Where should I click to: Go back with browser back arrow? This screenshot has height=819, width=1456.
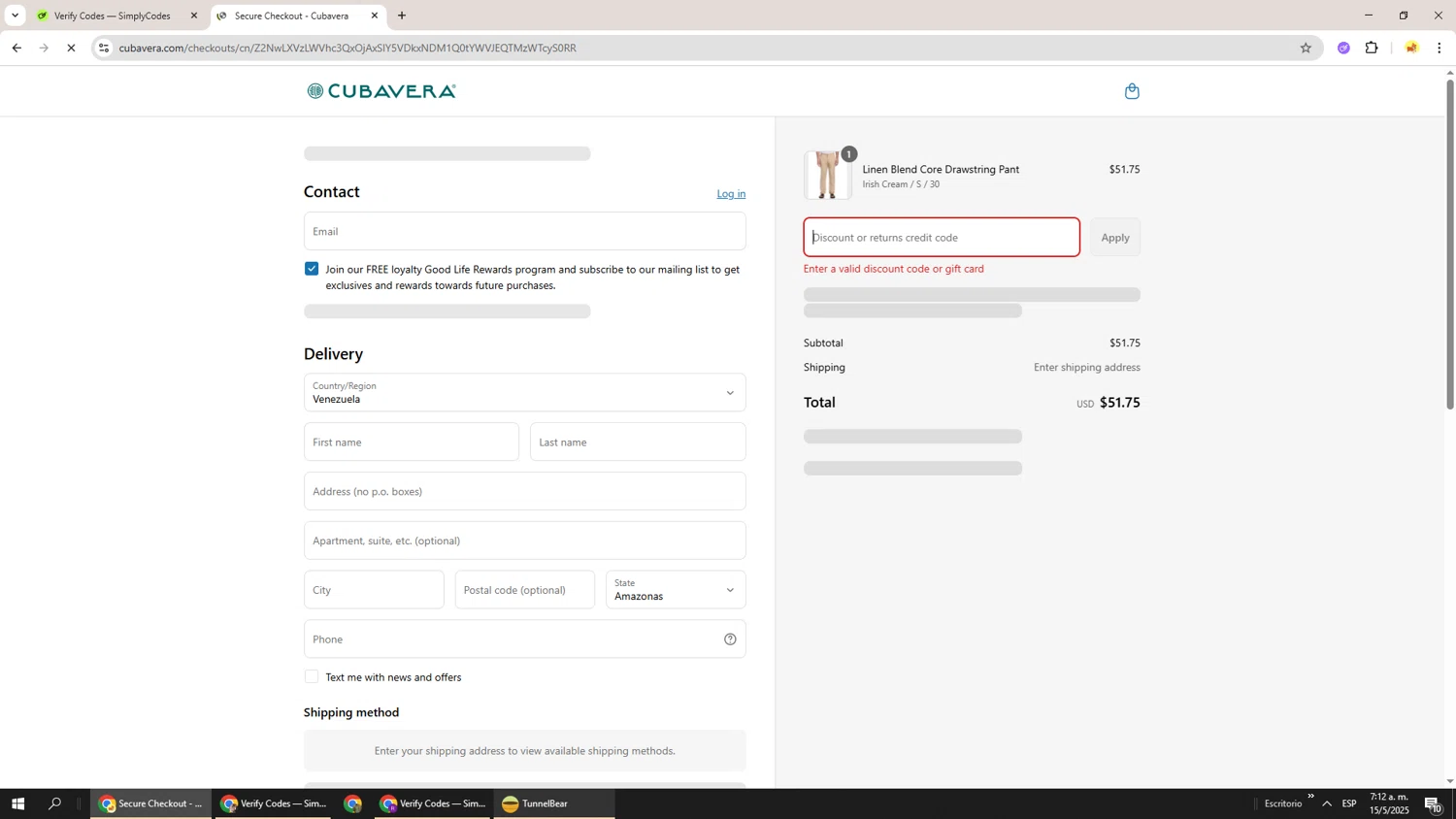click(x=17, y=48)
